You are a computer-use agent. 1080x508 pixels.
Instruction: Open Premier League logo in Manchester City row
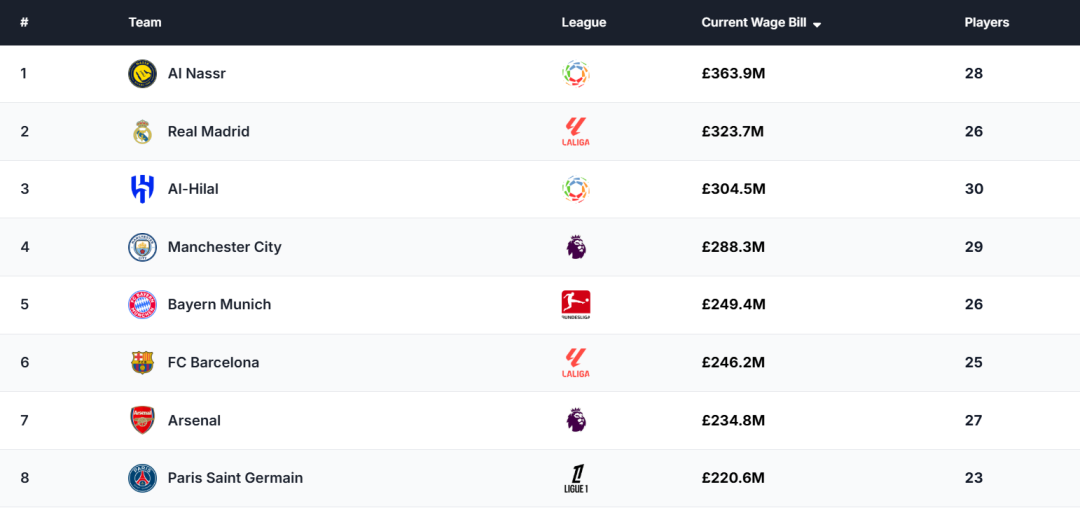[x=576, y=247]
